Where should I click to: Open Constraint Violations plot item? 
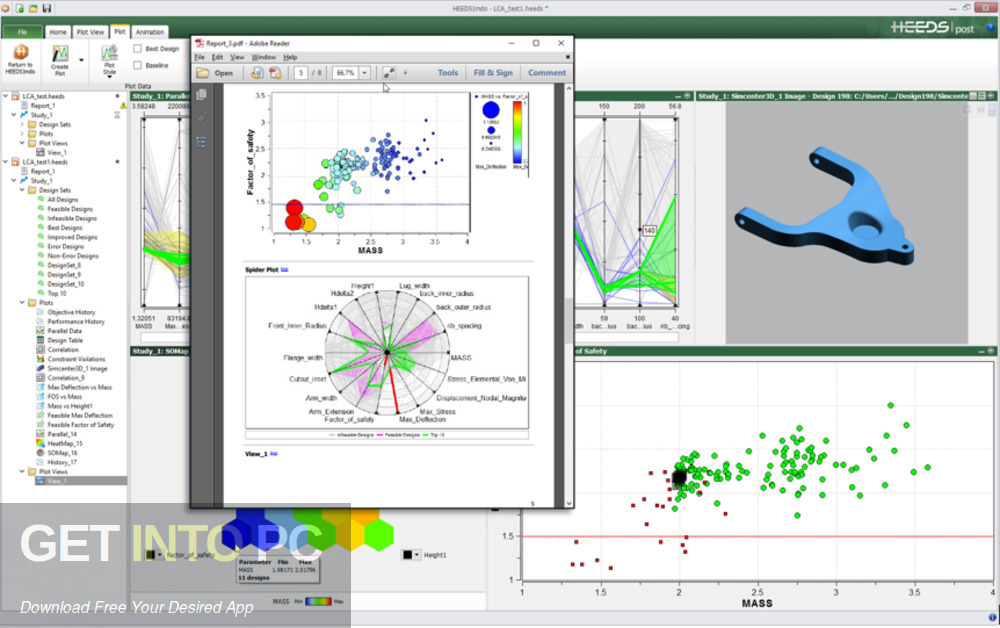(76, 359)
